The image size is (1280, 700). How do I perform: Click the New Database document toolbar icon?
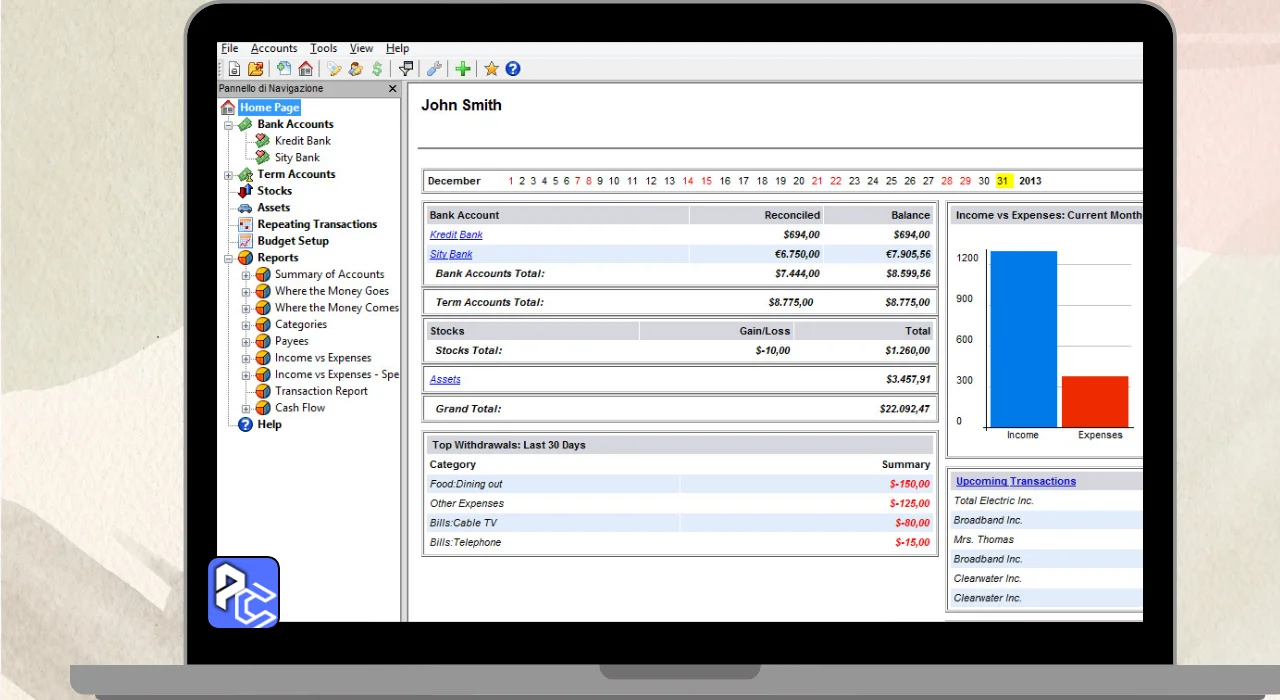click(234, 69)
